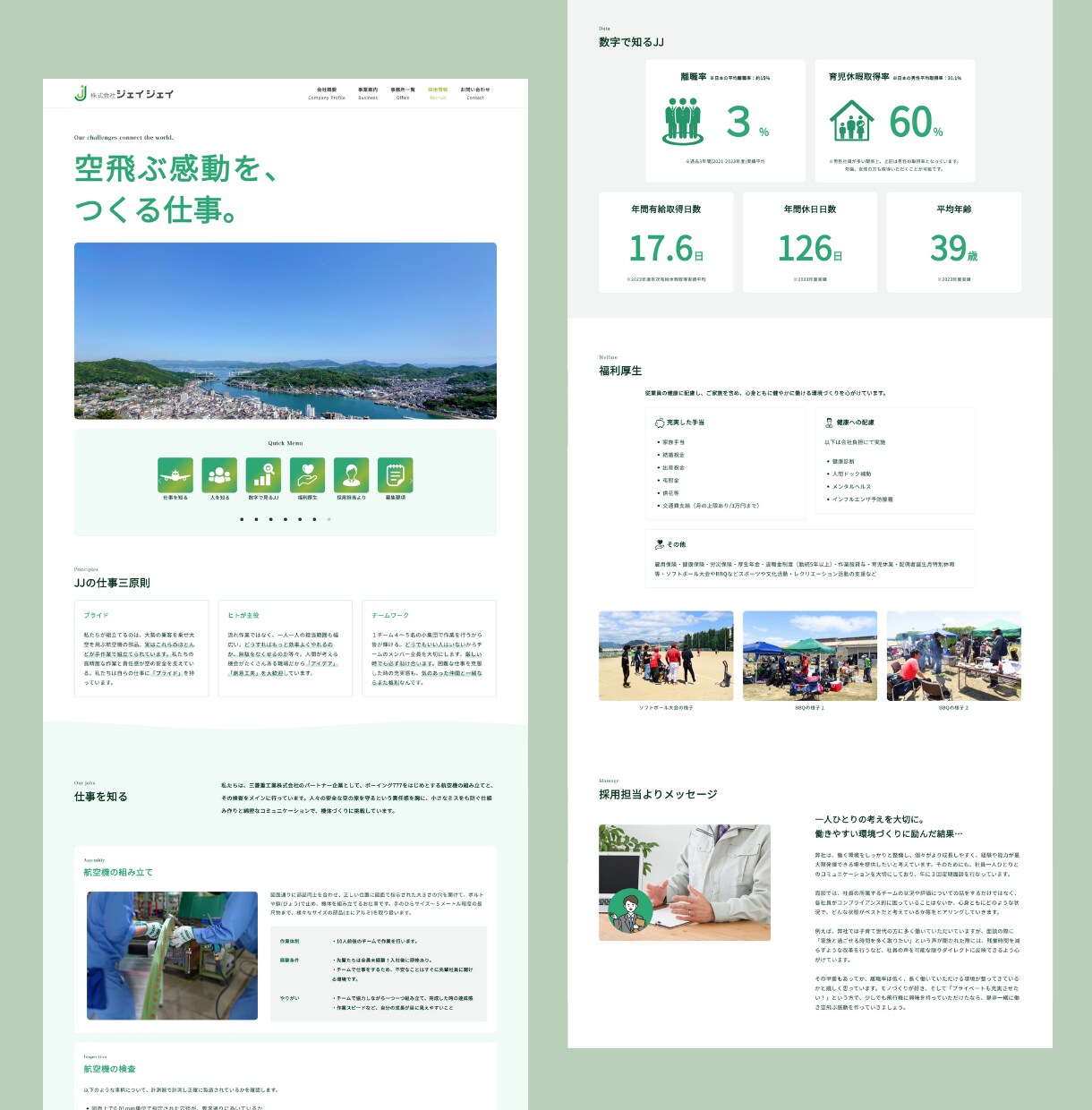Open the 仕事を知る airplane quick menu icon

click(175, 475)
